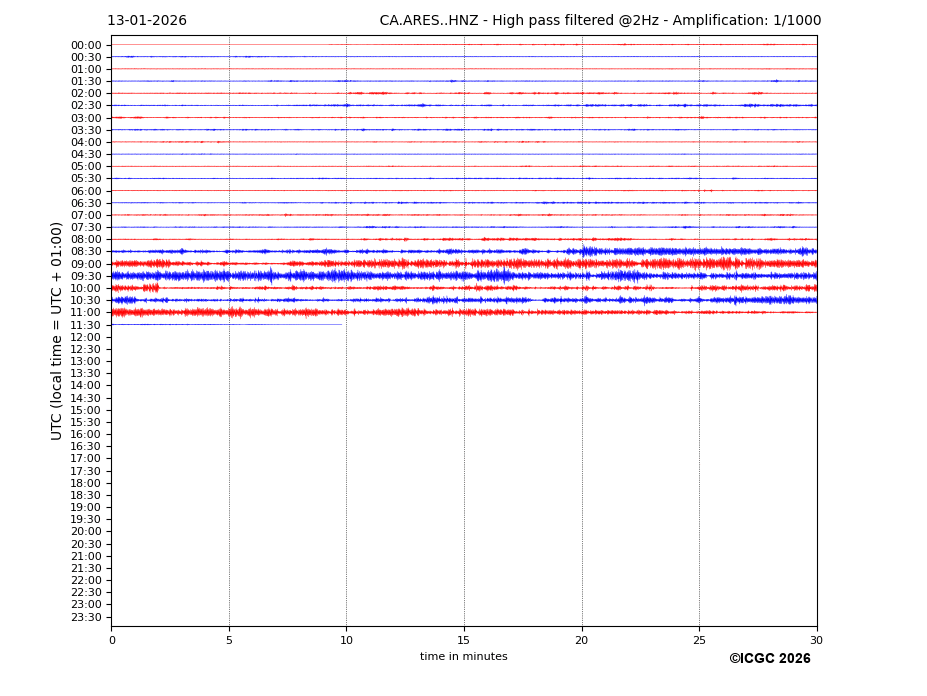Click the 15 minute x-axis tick label
This screenshot has width=927, height=696.
[x=464, y=641]
